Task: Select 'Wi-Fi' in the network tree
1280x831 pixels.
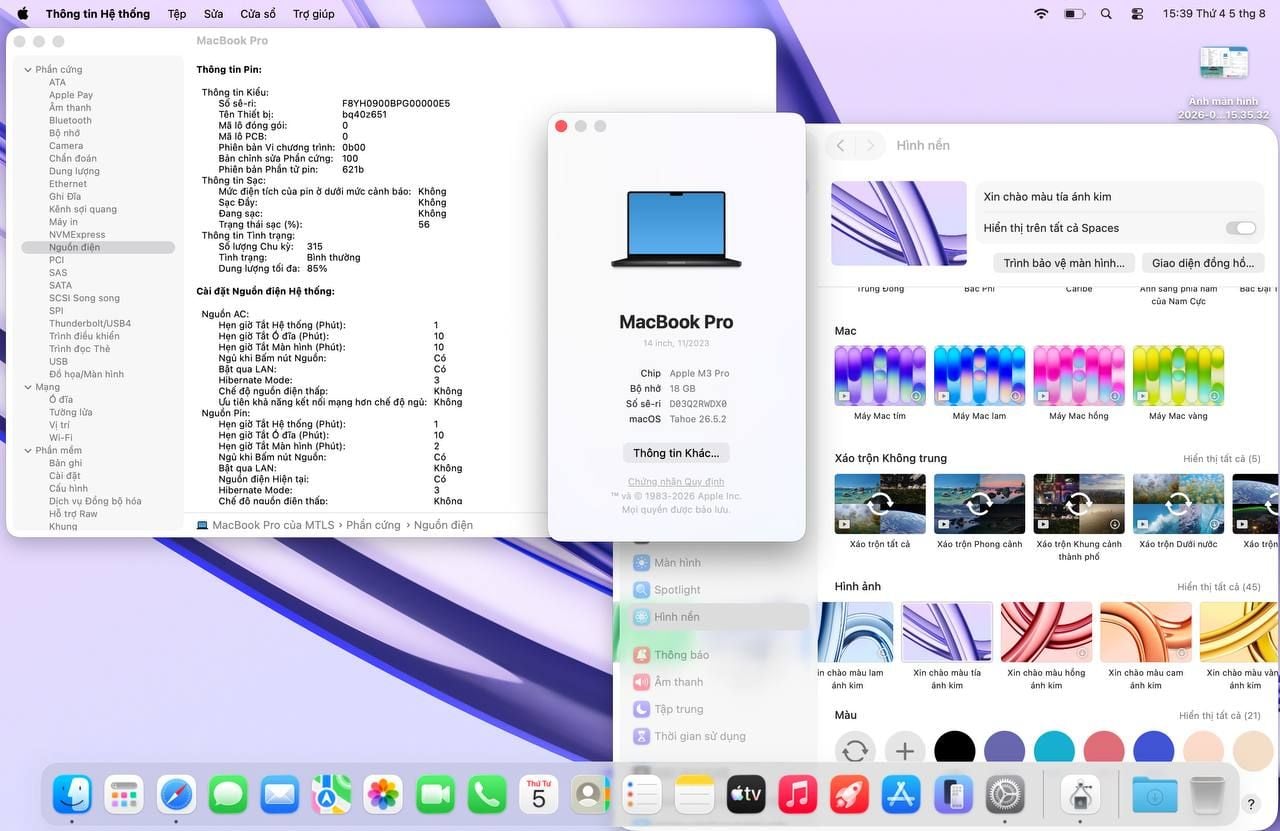Action: pos(60,438)
